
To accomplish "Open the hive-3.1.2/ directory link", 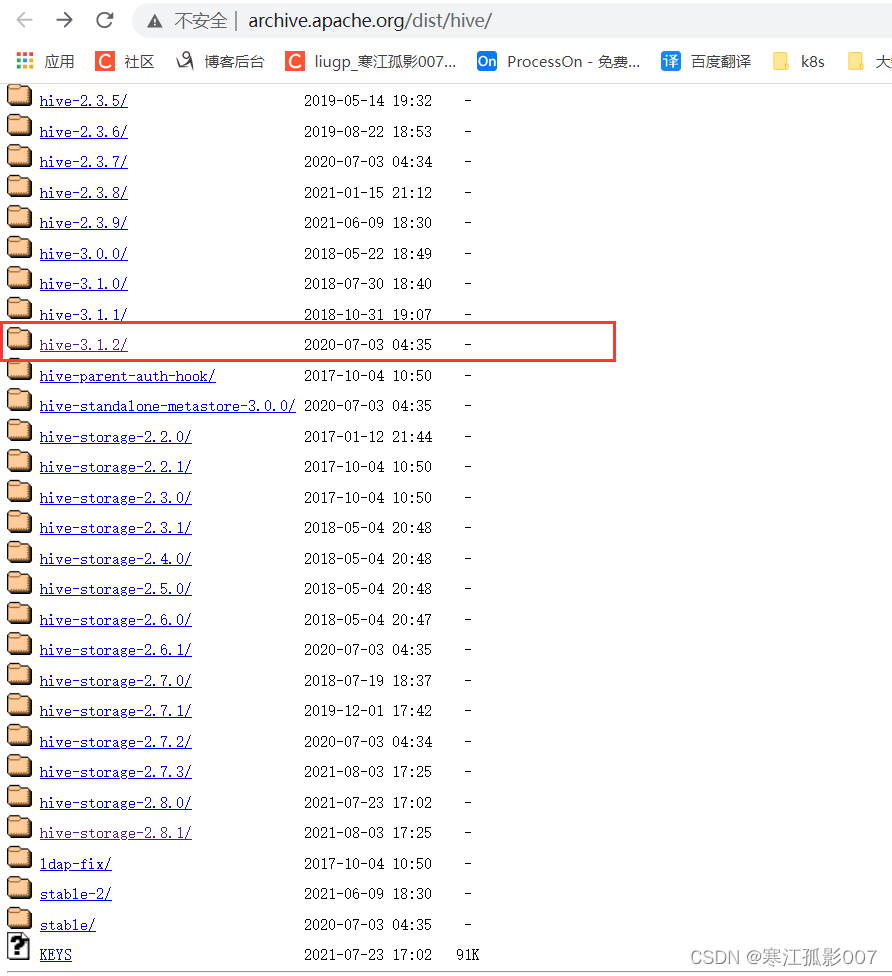I will tap(83, 345).
